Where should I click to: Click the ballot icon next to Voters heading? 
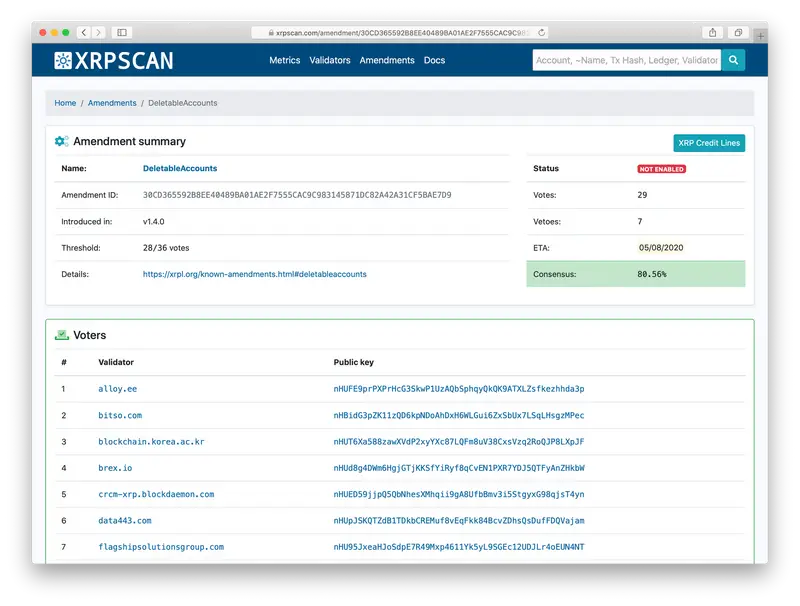click(x=61, y=335)
